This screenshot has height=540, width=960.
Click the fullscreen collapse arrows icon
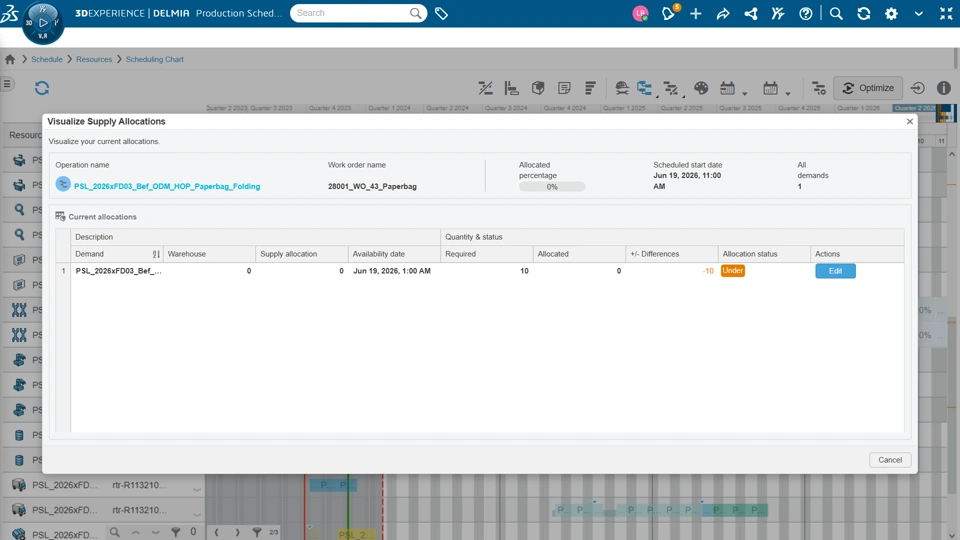pos(946,13)
